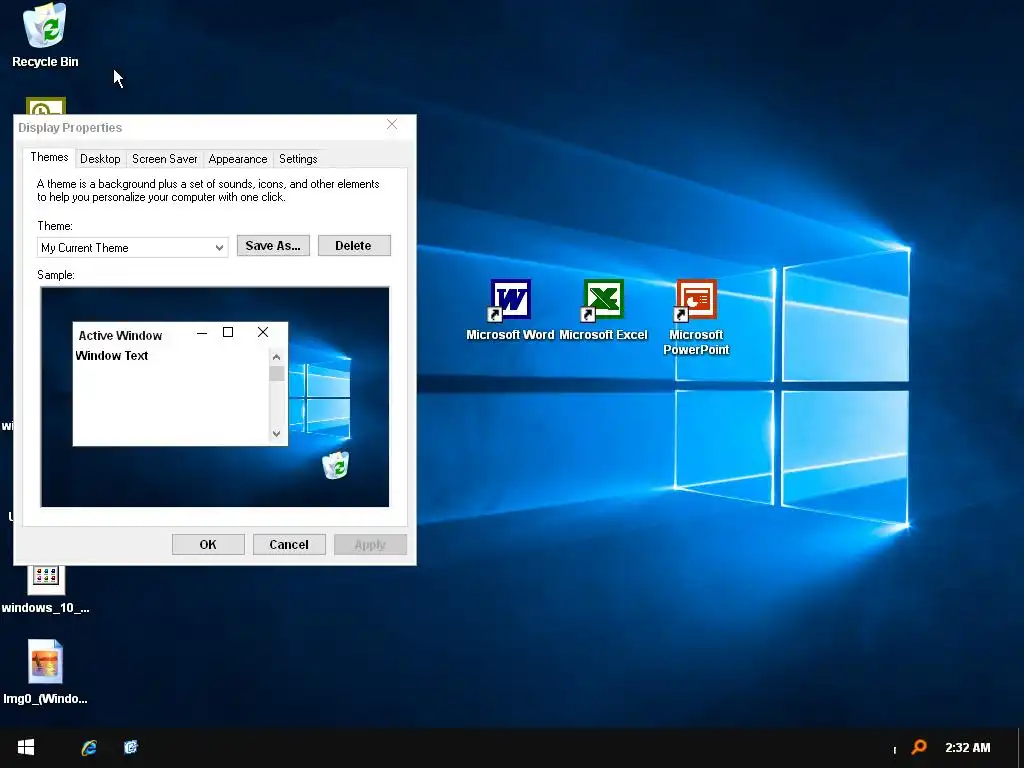This screenshot has height=768, width=1024.
Task: Confirm with the OK button
Action: 208,545
